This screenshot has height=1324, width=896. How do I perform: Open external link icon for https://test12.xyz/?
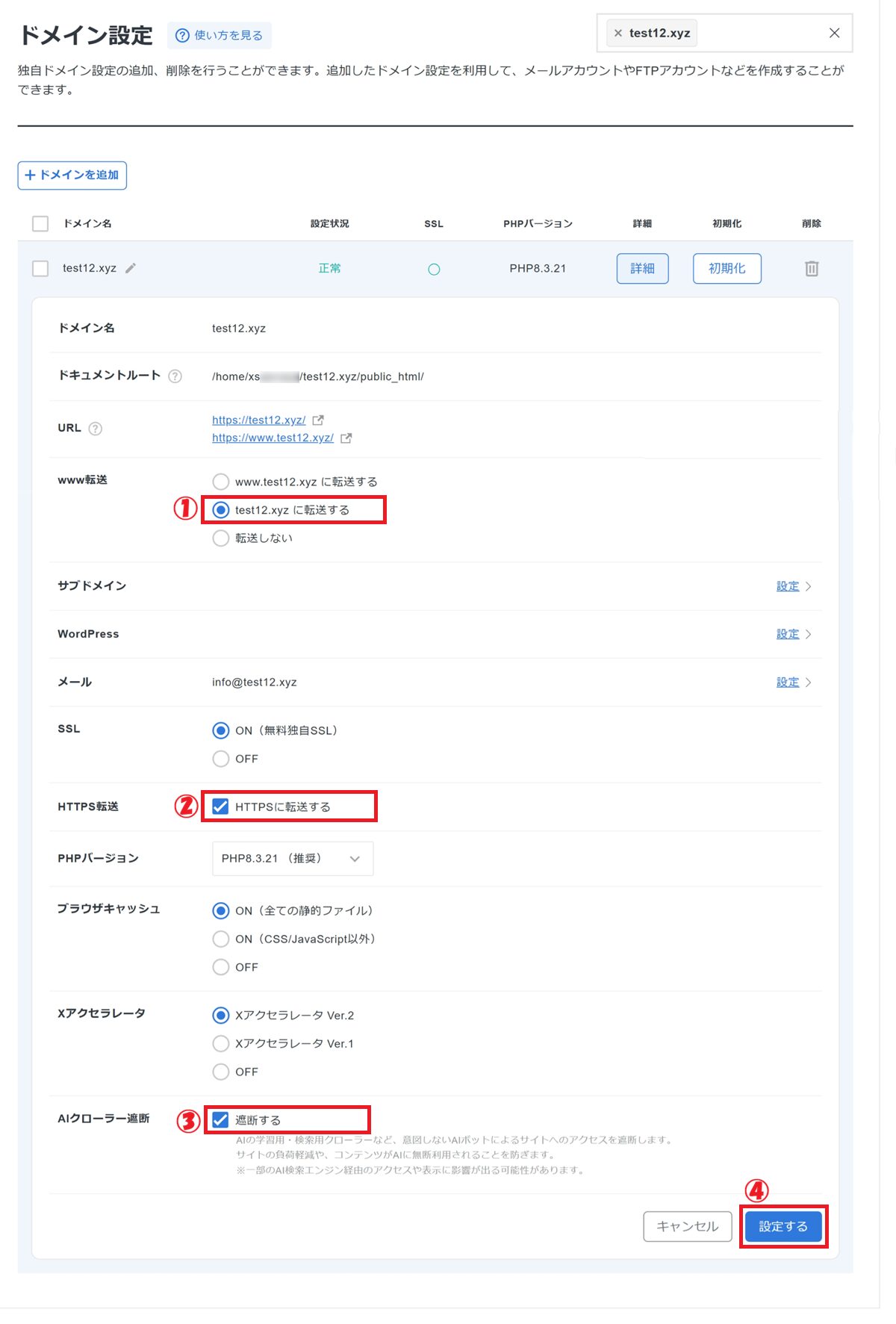tap(318, 420)
